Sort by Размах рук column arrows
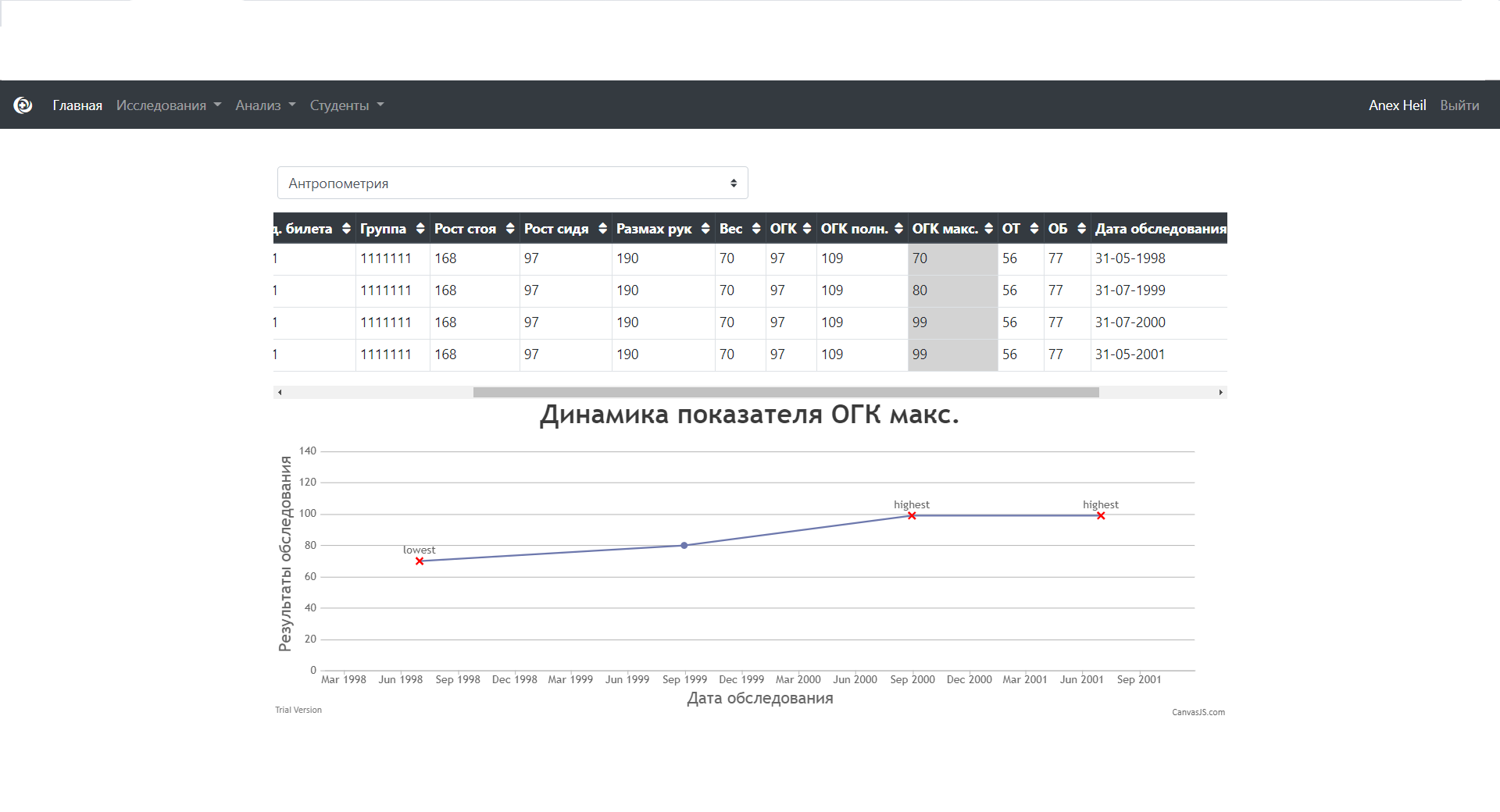The width and height of the screenshot is (1500, 812). click(705, 228)
